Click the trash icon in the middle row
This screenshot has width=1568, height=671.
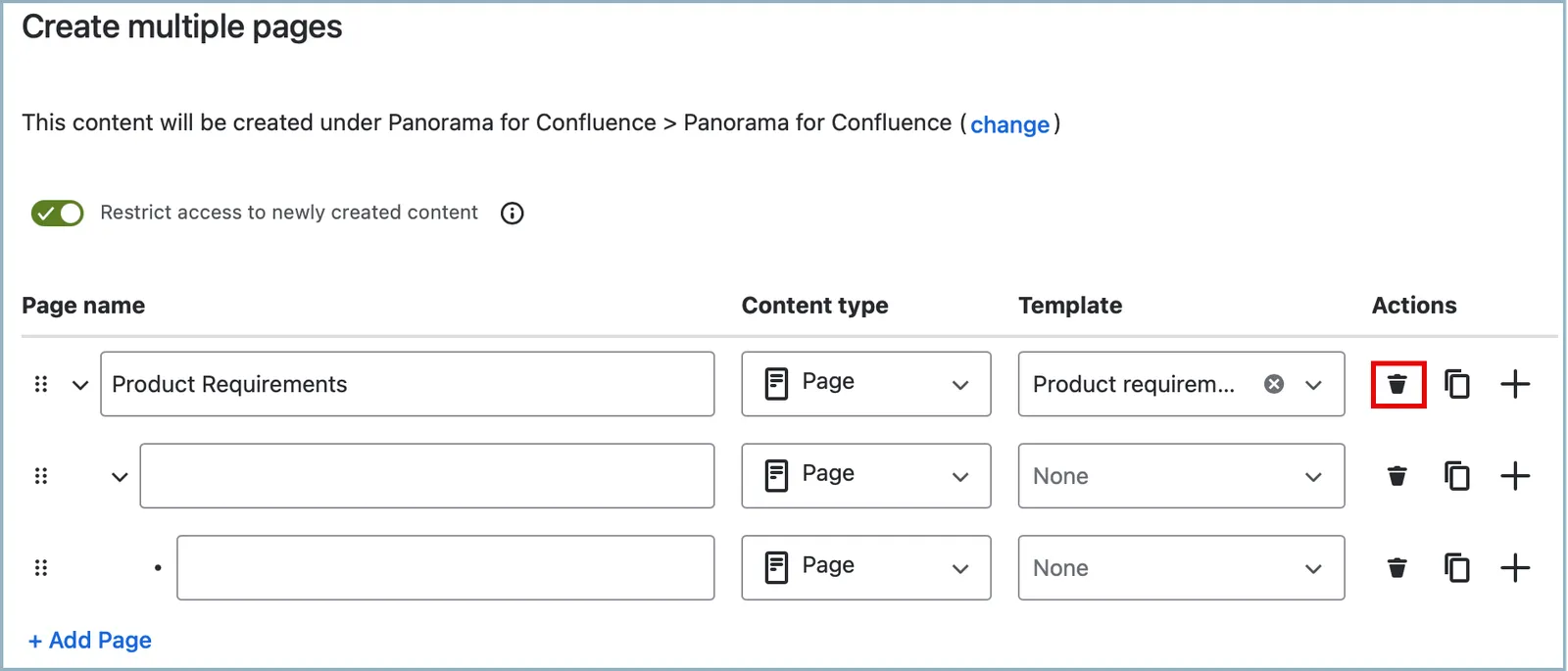[x=1397, y=476]
